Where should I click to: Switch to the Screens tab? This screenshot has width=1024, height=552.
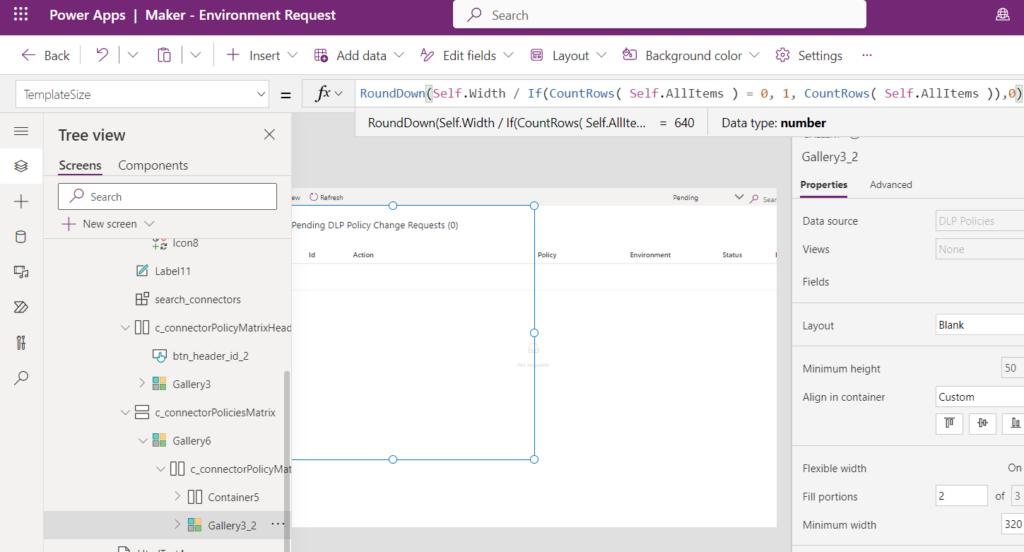click(x=80, y=165)
